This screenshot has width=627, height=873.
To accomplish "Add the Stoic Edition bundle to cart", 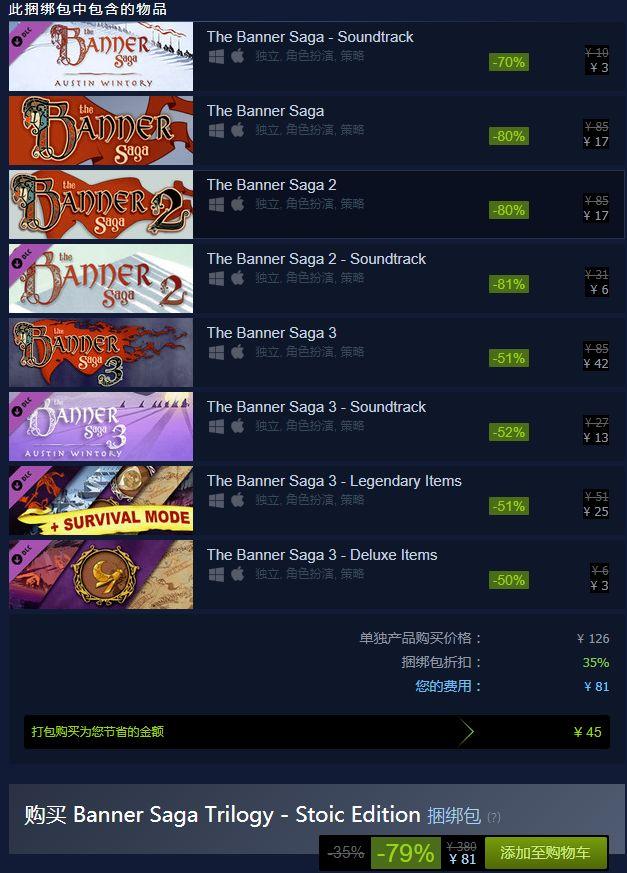I will [545, 852].
